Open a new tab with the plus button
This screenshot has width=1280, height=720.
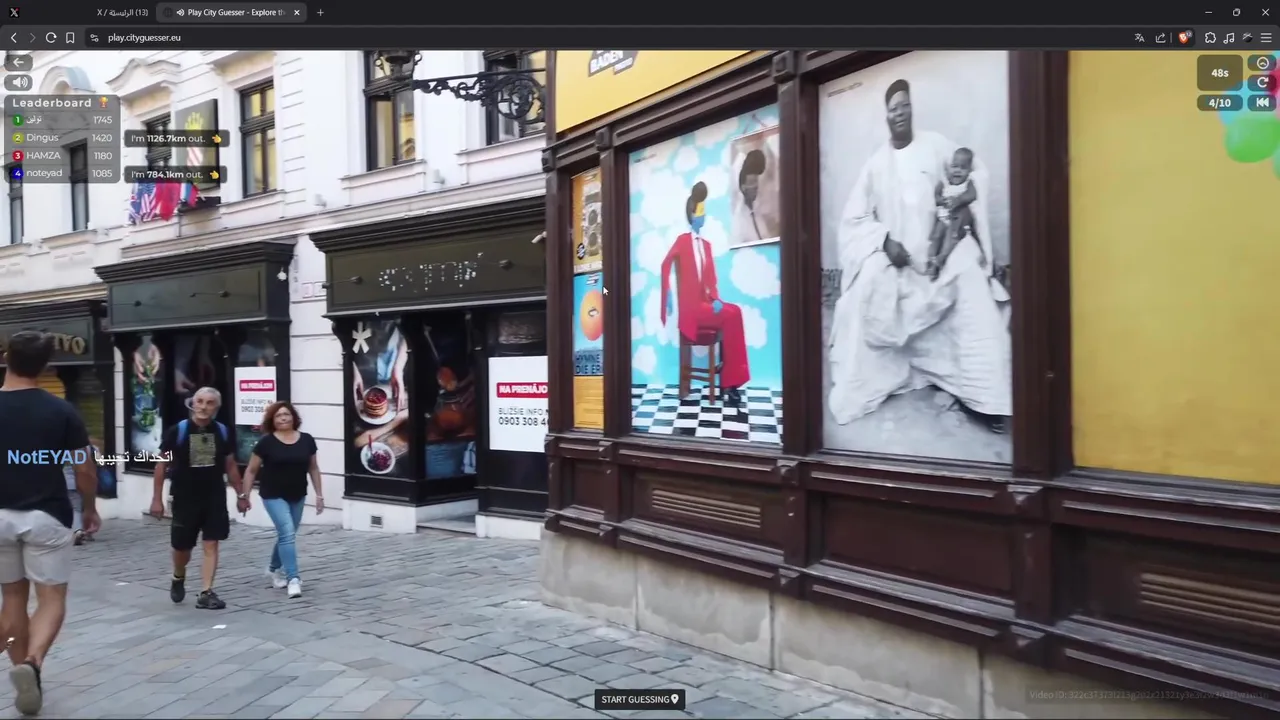click(x=320, y=12)
